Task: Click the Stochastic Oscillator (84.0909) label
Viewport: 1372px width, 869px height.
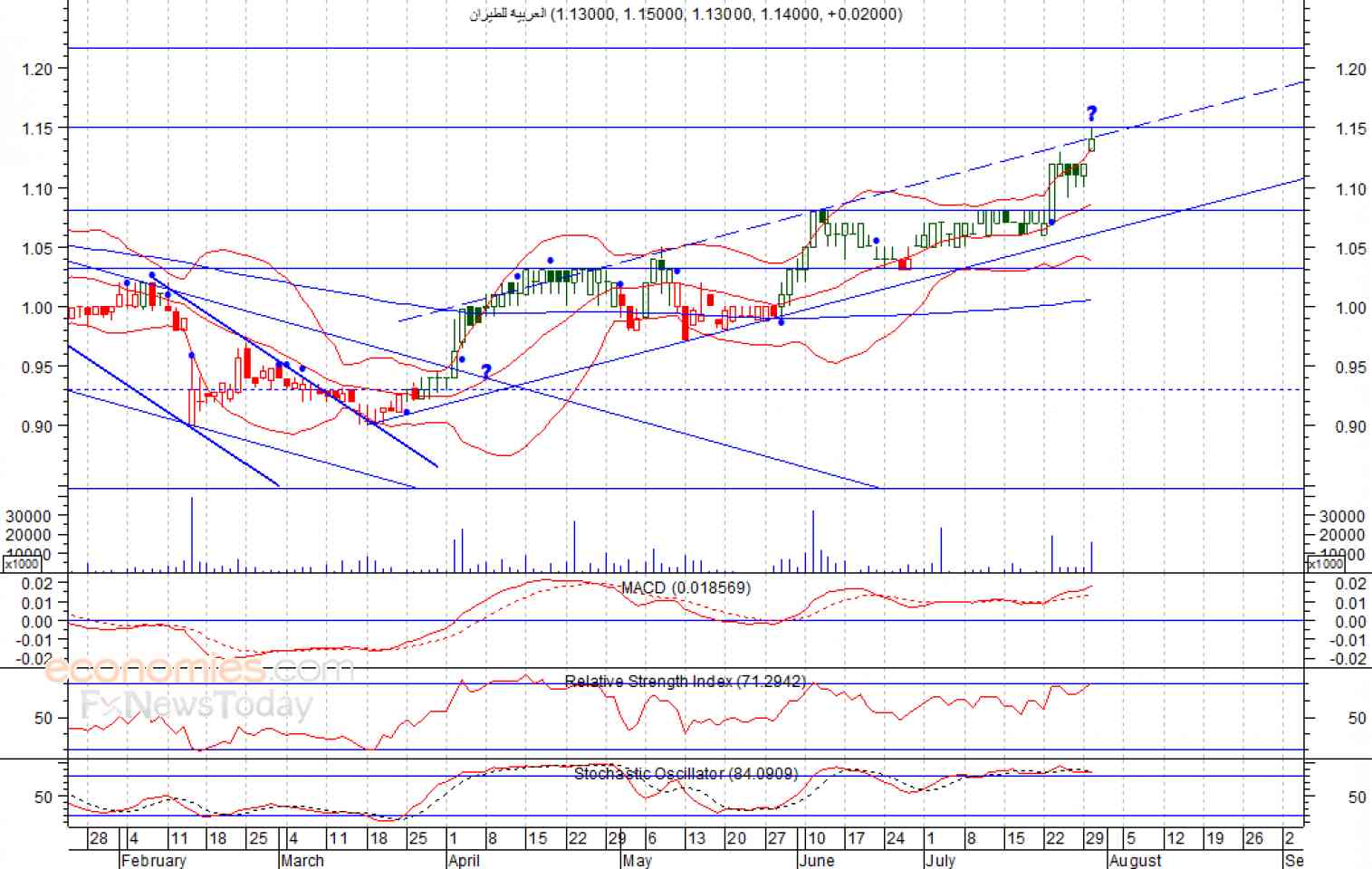Action: 686,774
